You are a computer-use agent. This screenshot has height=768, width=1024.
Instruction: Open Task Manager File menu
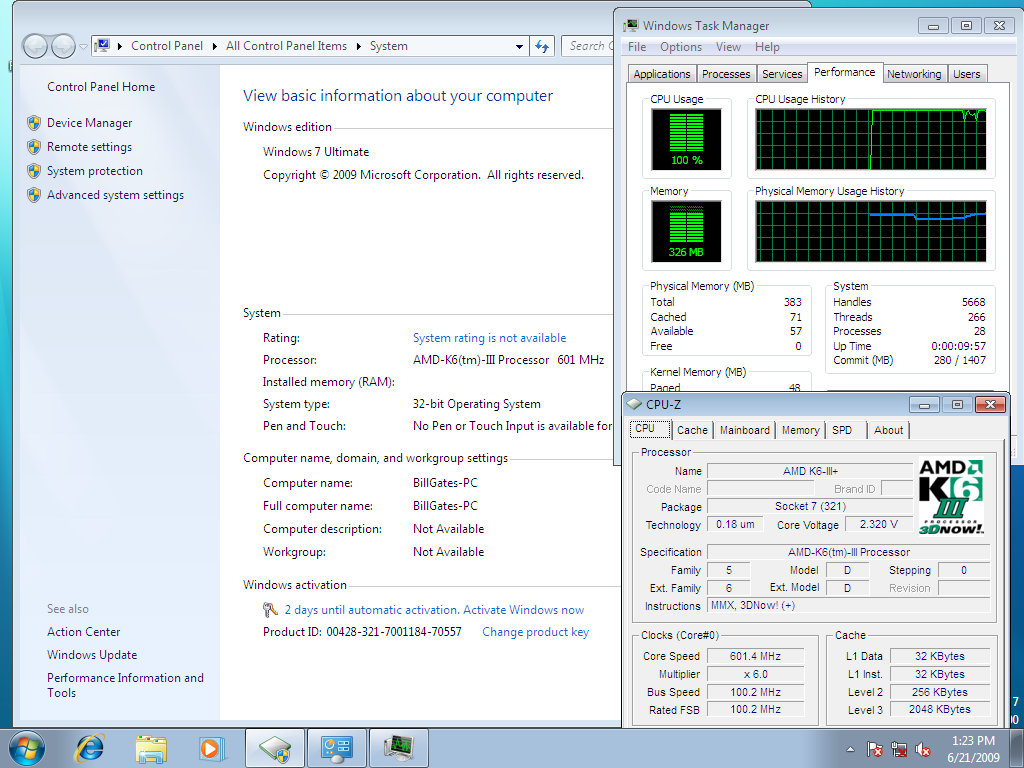[x=637, y=47]
